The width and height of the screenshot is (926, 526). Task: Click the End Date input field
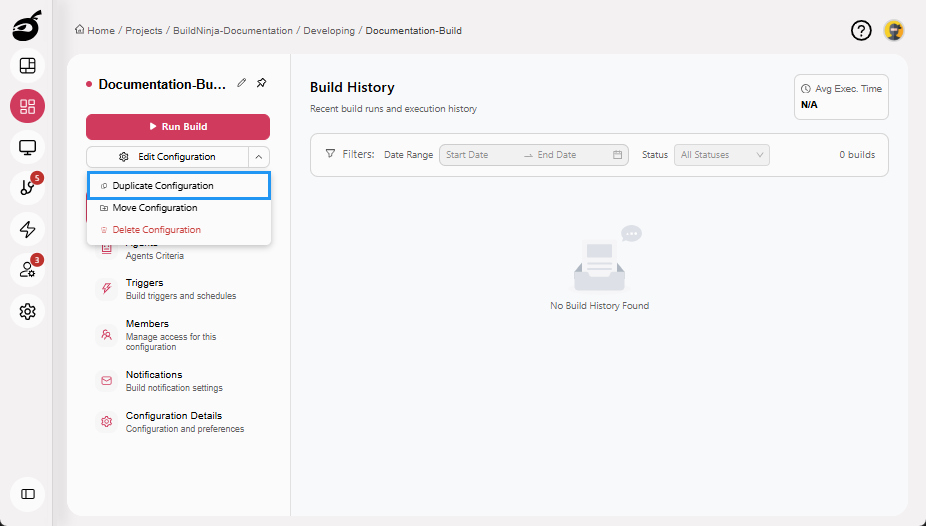(573, 155)
